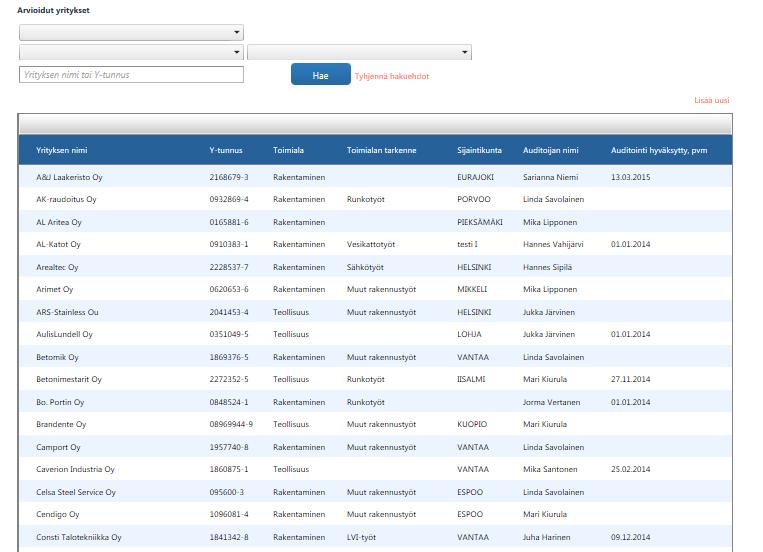This screenshot has width=763, height=552.
Task: Select the 'Bo. Portin Oy' company name
Action: (60, 402)
